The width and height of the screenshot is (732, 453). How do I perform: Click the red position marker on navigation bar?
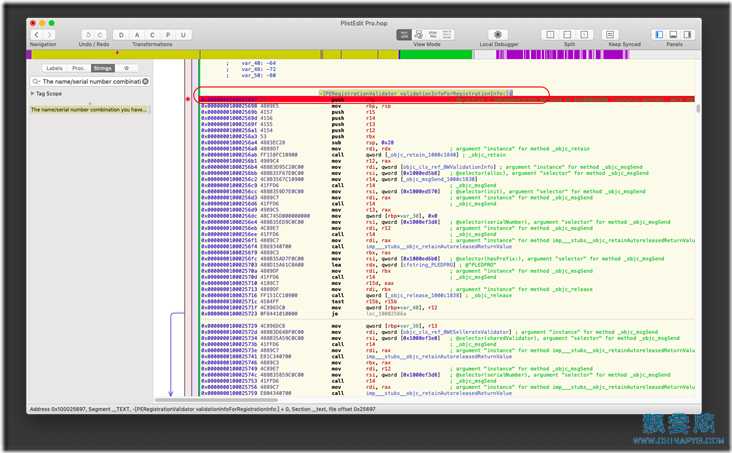pos(117,53)
